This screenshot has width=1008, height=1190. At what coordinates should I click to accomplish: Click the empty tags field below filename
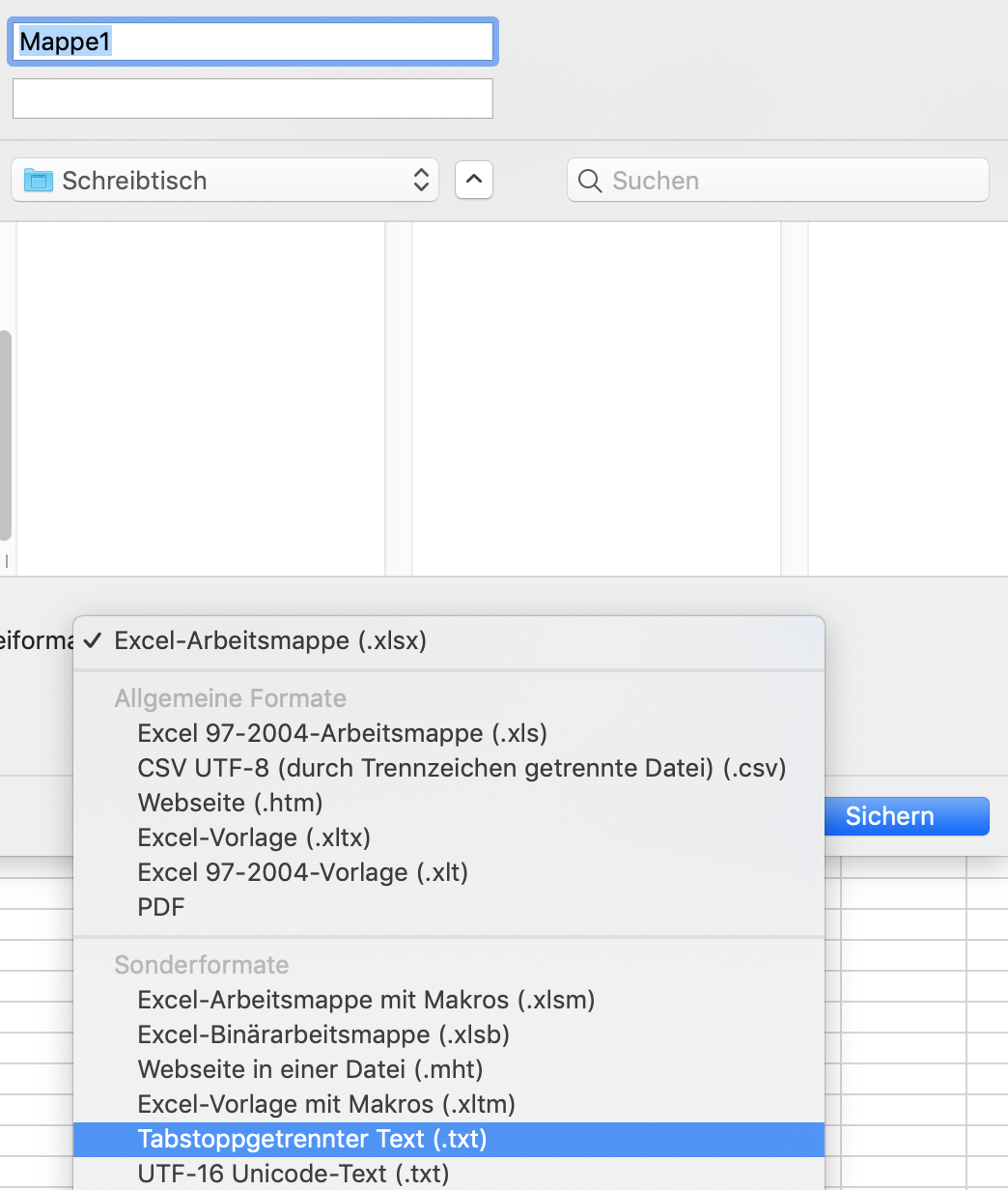[253, 99]
